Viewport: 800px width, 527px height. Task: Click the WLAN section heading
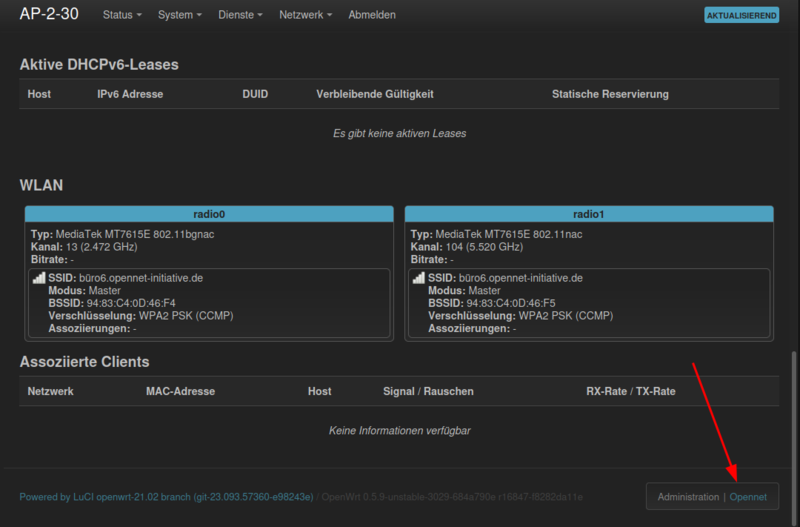pyautogui.click(x=41, y=185)
